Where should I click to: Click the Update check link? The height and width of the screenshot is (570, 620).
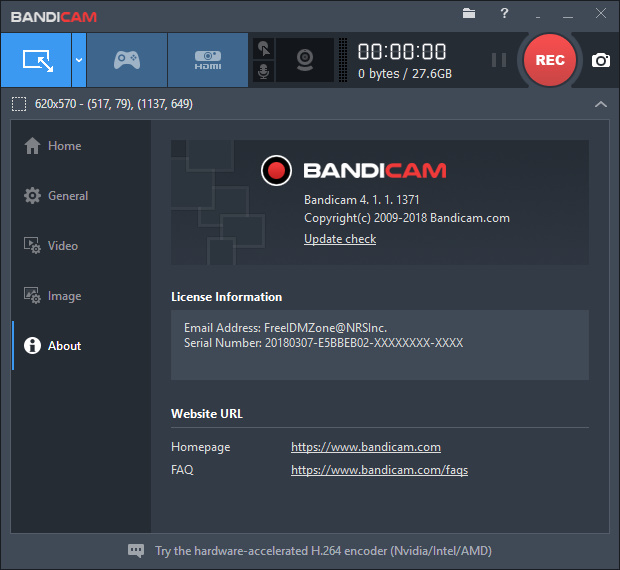[x=340, y=239]
